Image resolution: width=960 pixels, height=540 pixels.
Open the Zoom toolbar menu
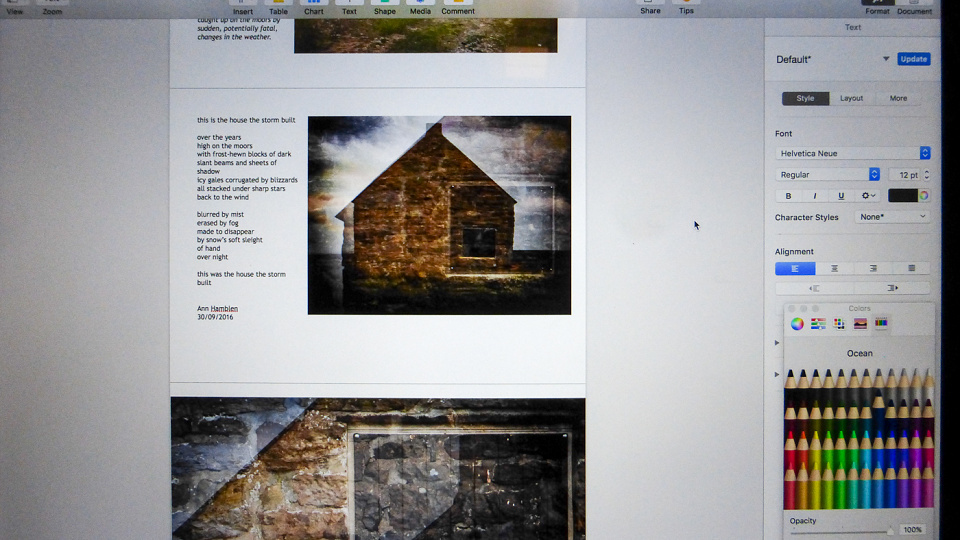52,9
